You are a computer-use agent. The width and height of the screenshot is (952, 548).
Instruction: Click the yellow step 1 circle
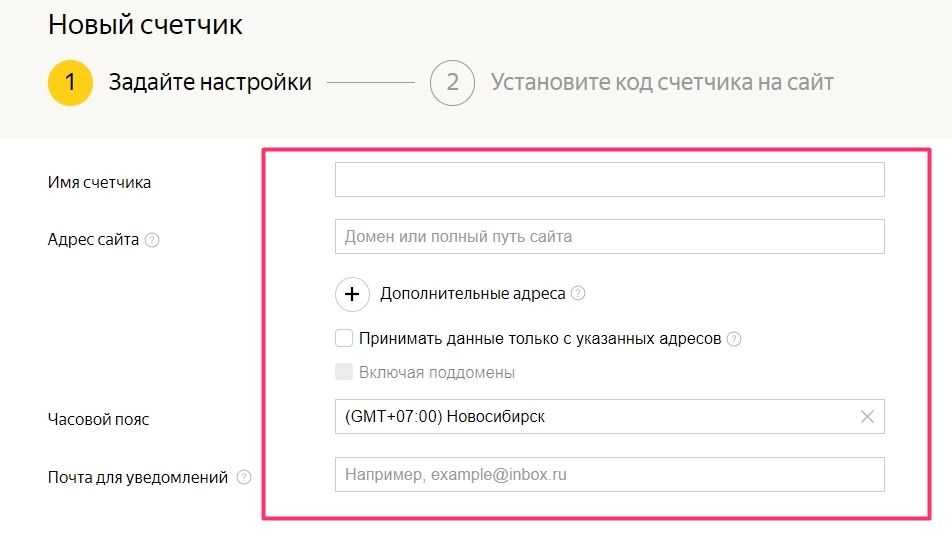(70, 83)
